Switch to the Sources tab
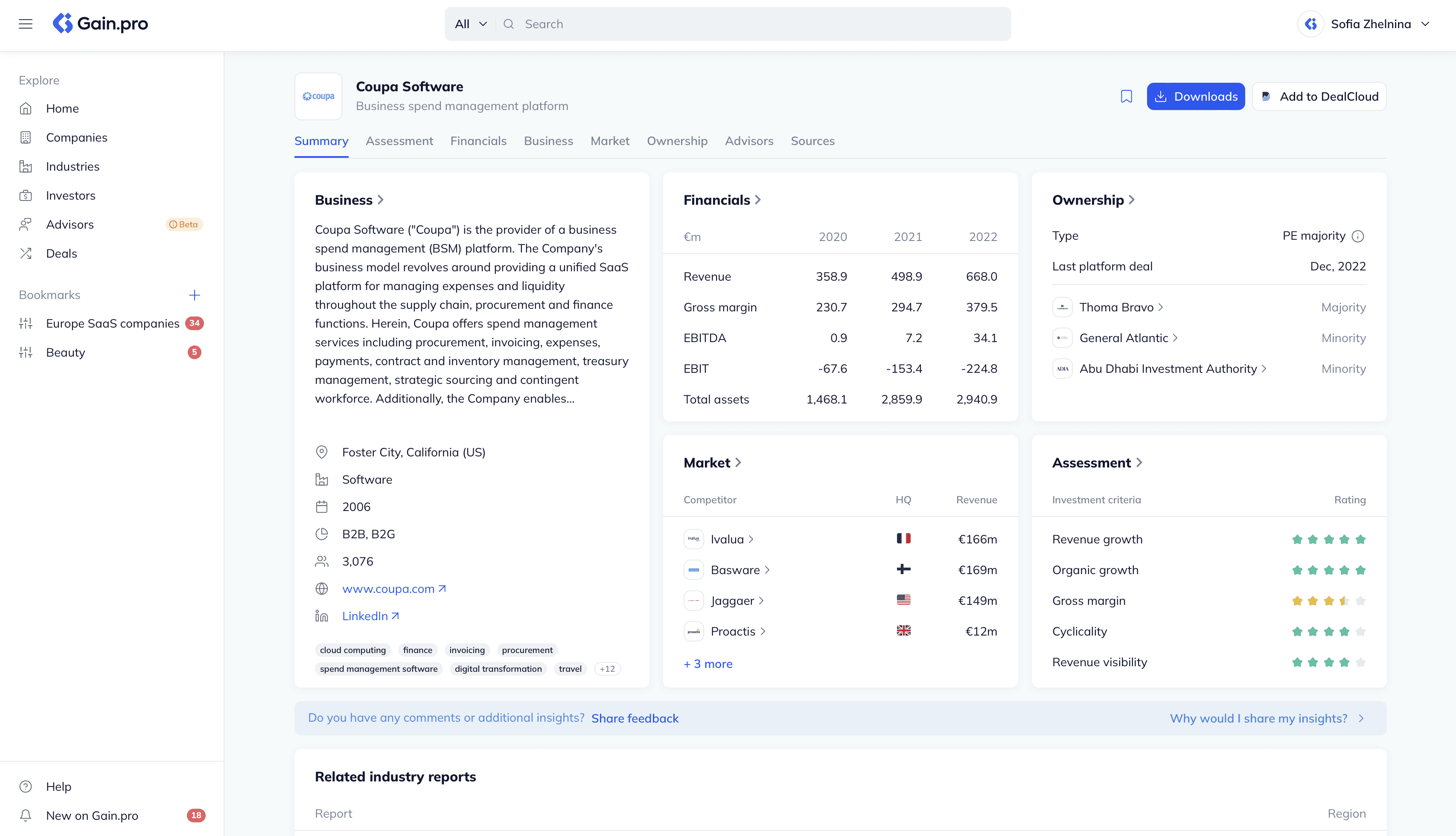 coord(812,141)
